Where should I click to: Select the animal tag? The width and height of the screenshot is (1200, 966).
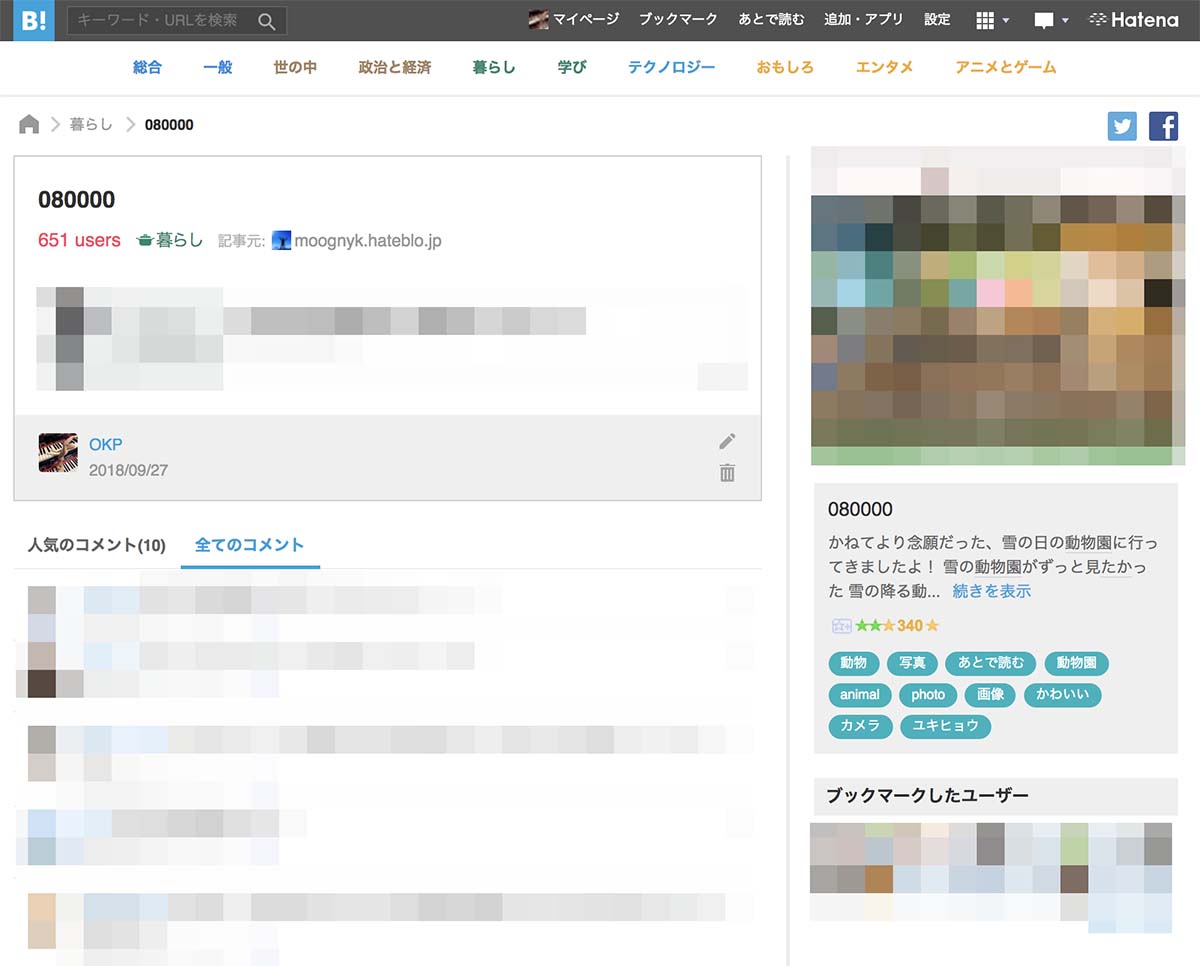[860, 694]
